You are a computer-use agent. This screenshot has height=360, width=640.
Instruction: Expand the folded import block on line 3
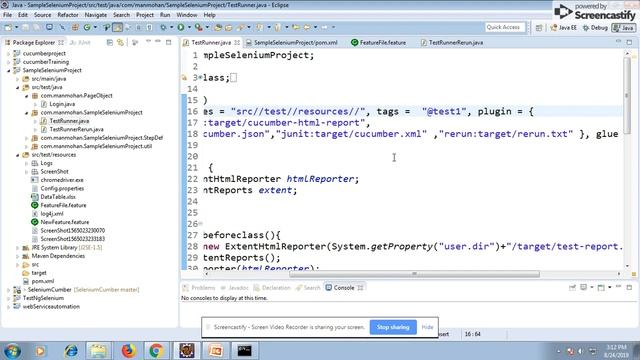click(x=200, y=78)
